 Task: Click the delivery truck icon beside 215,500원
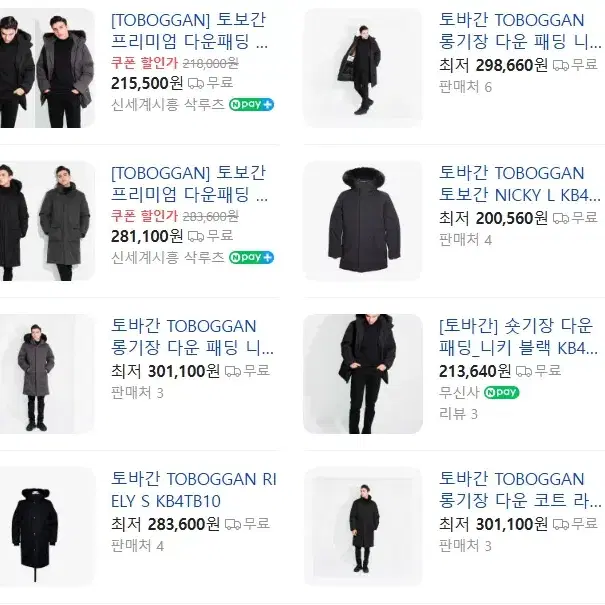(196, 83)
